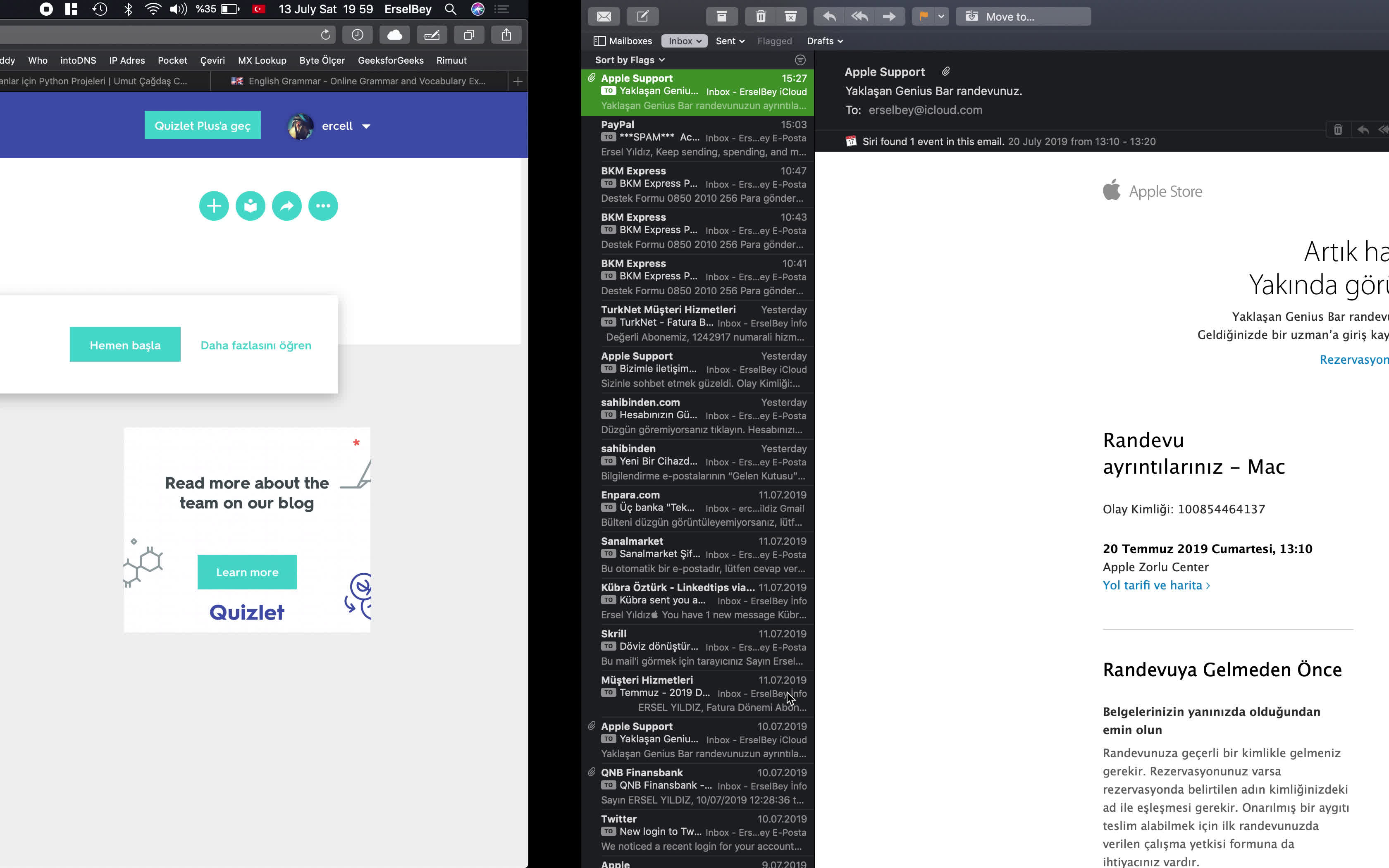Flag the message with orange flag
This screenshot has width=1389, height=868.
[923, 17]
